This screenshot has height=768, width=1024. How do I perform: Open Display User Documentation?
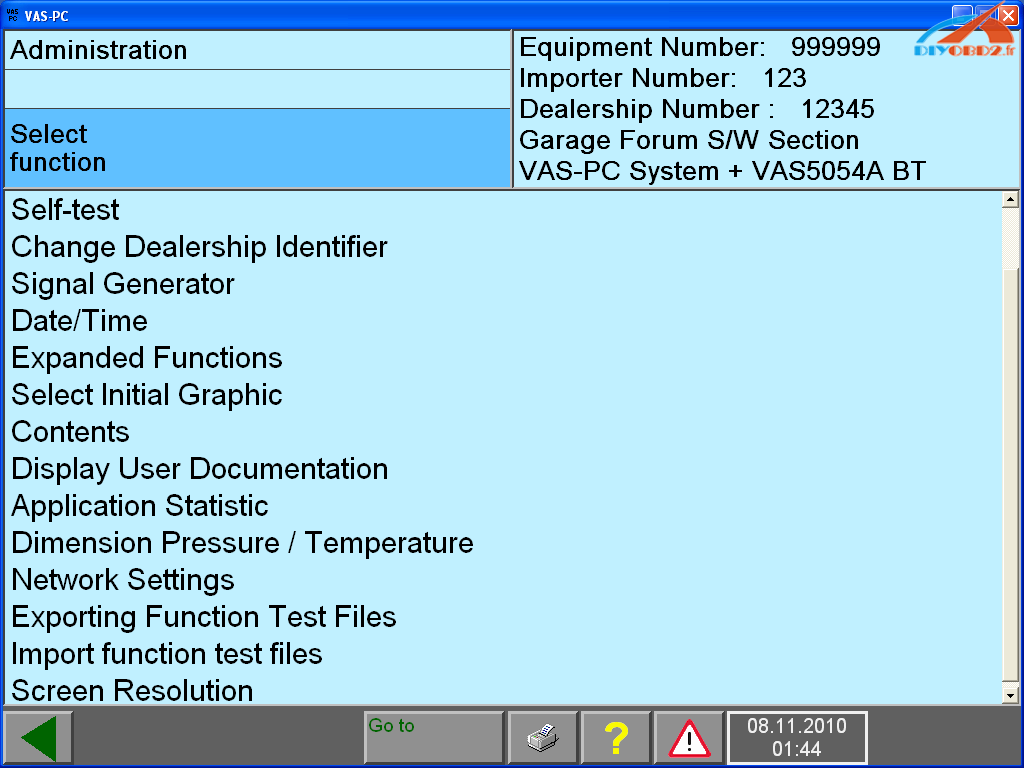click(199, 469)
